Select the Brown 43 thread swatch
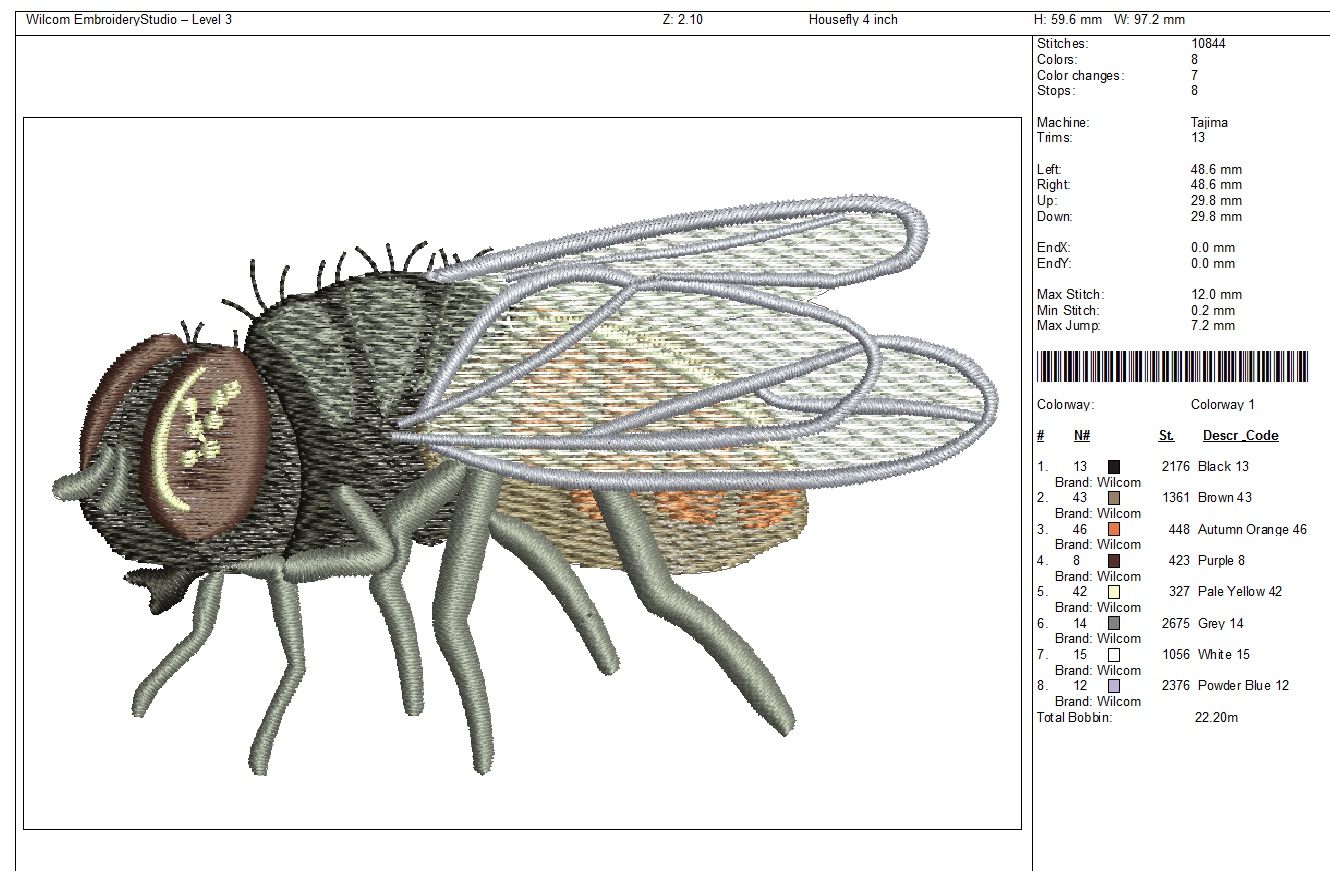This screenshot has height=871, width=1330. (x=1114, y=498)
